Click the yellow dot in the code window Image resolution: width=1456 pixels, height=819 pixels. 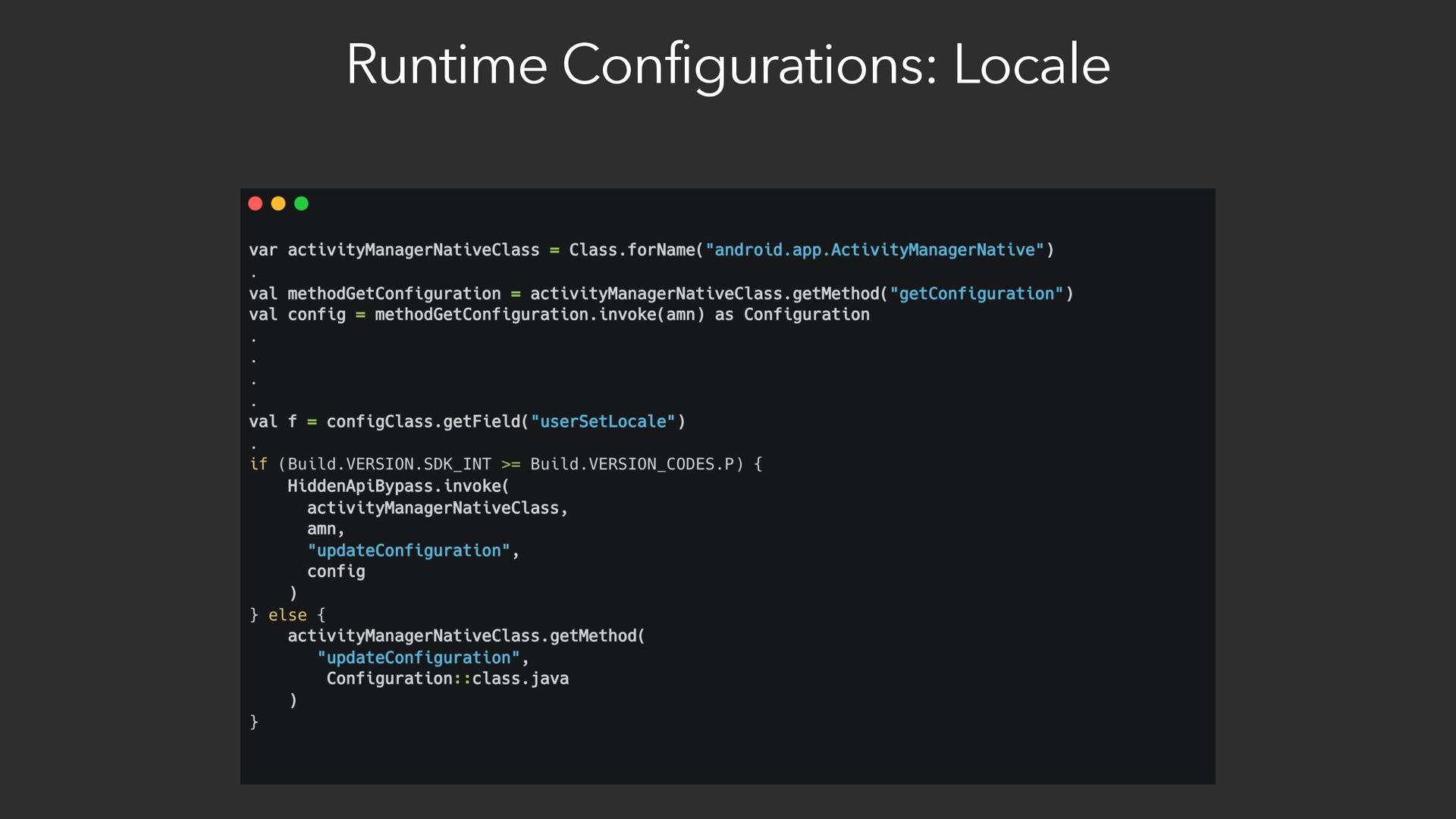[278, 203]
